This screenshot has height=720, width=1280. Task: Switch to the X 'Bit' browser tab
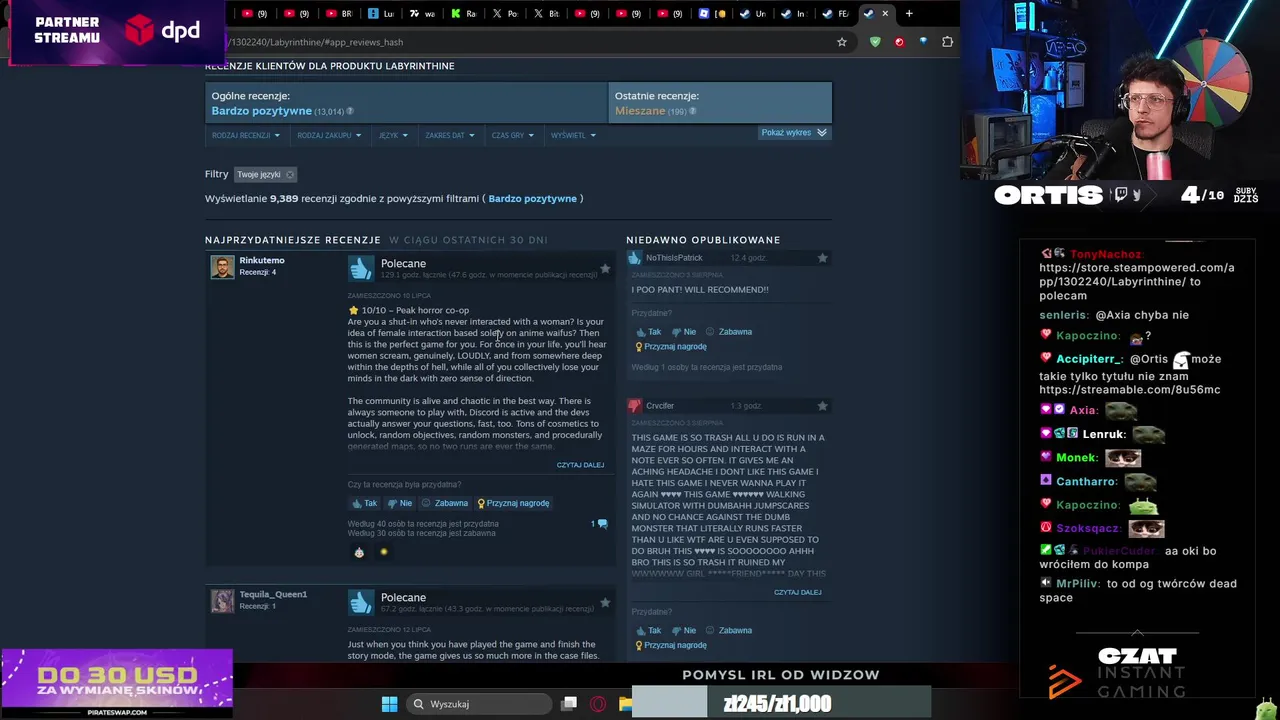[x=547, y=14]
